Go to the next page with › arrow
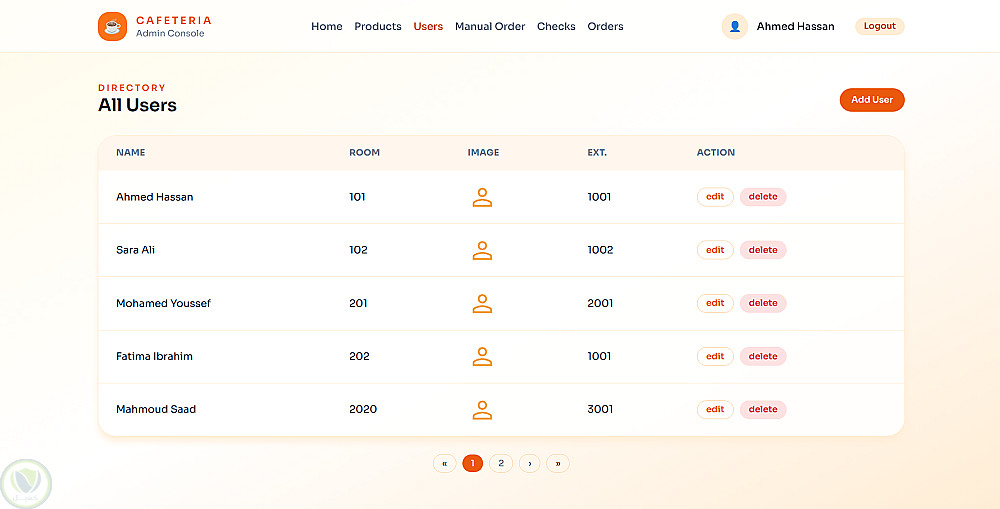Image resolution: width=1000 pixels, height=509 pixels. pyautogui.click(x=529, y=463)
